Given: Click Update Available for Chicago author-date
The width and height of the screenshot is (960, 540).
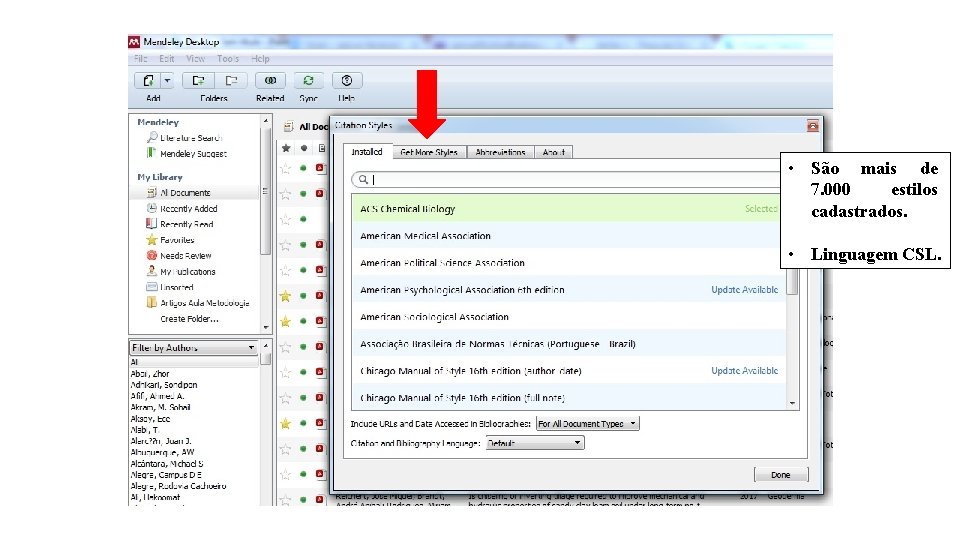Looking at the screenshot, I should (744, 370).
